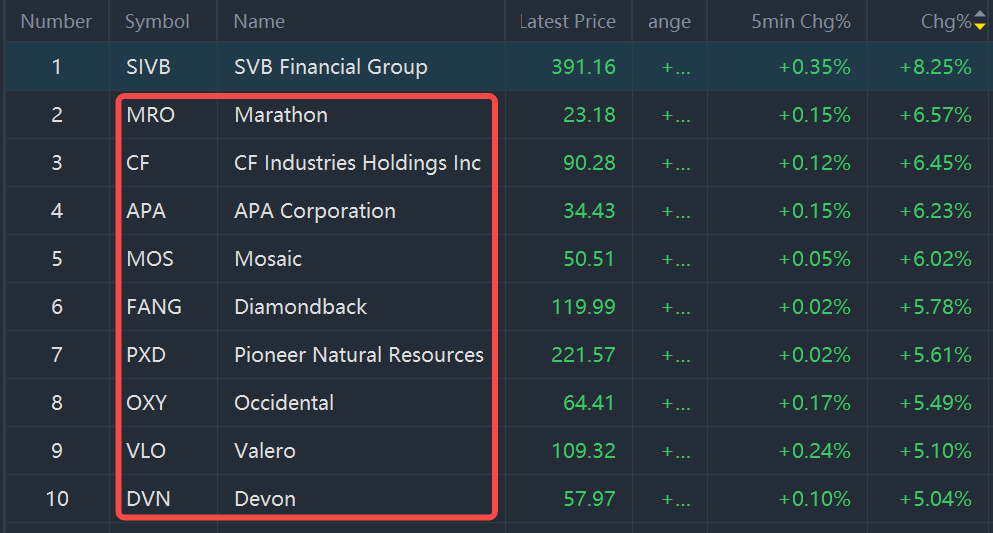993x533 pixels.
Task: Sort by the Chg% column sort arrows
Action: [x=980, y=22]
